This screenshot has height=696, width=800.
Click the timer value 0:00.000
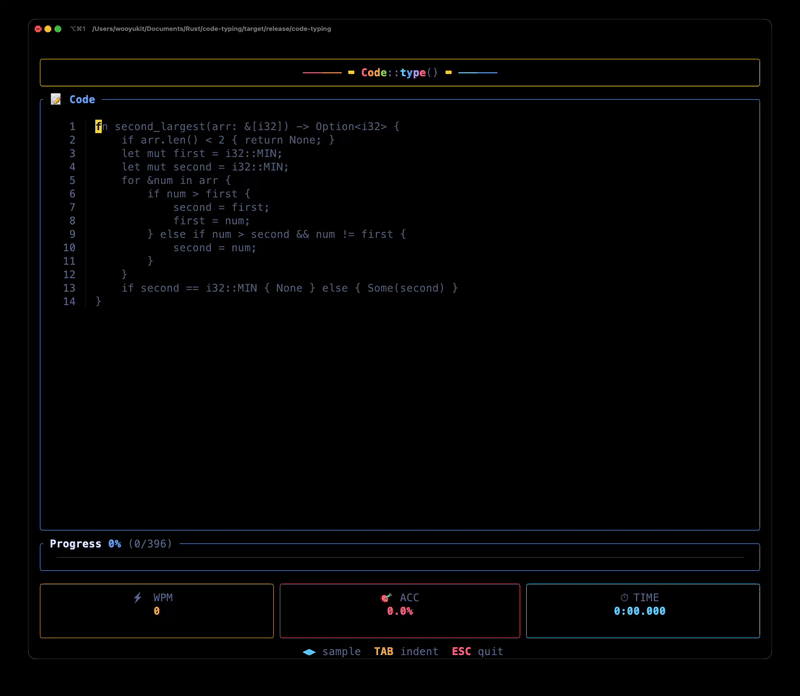click(640, 611)
